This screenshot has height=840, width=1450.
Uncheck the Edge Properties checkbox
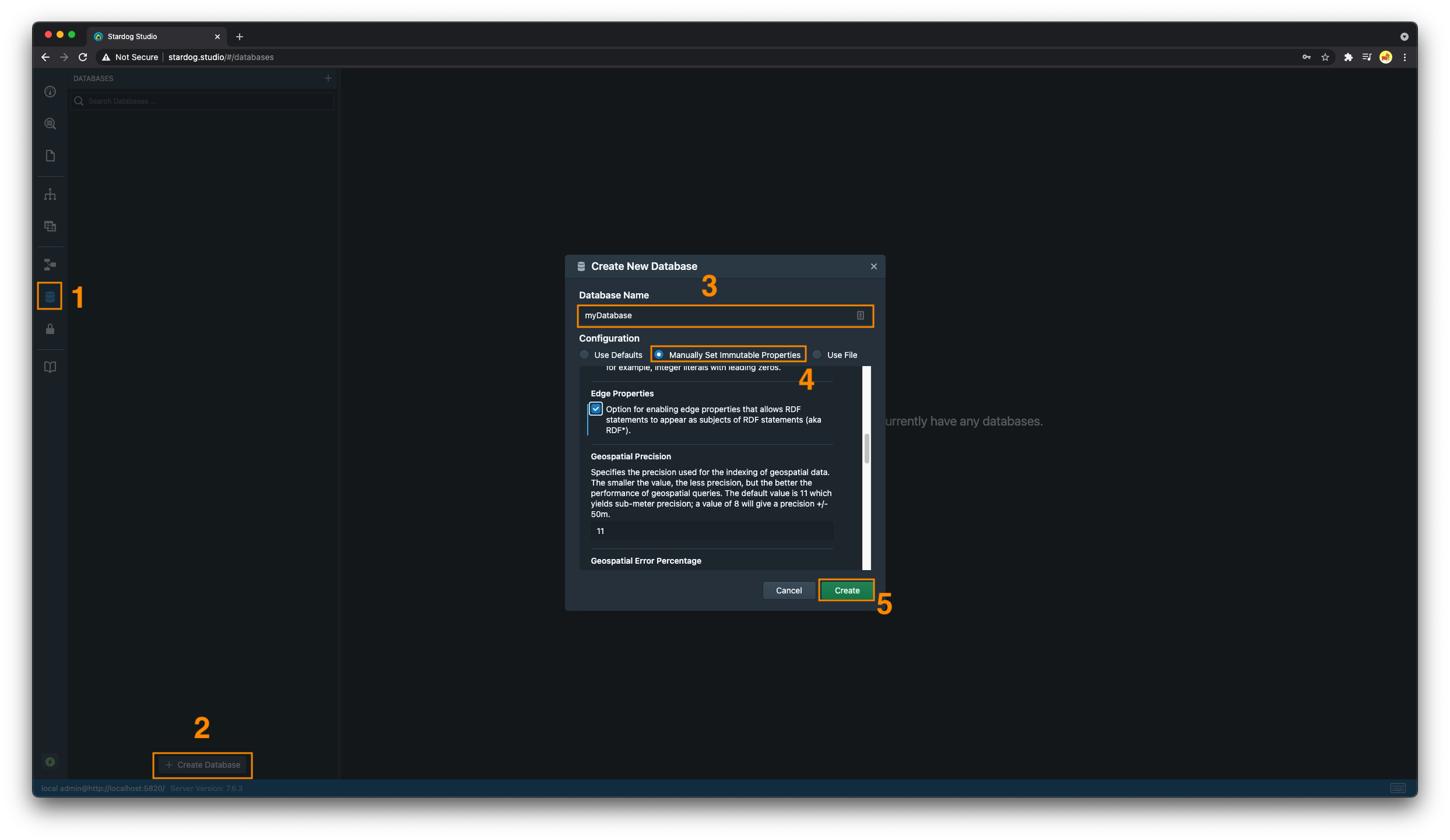[595, 409]
